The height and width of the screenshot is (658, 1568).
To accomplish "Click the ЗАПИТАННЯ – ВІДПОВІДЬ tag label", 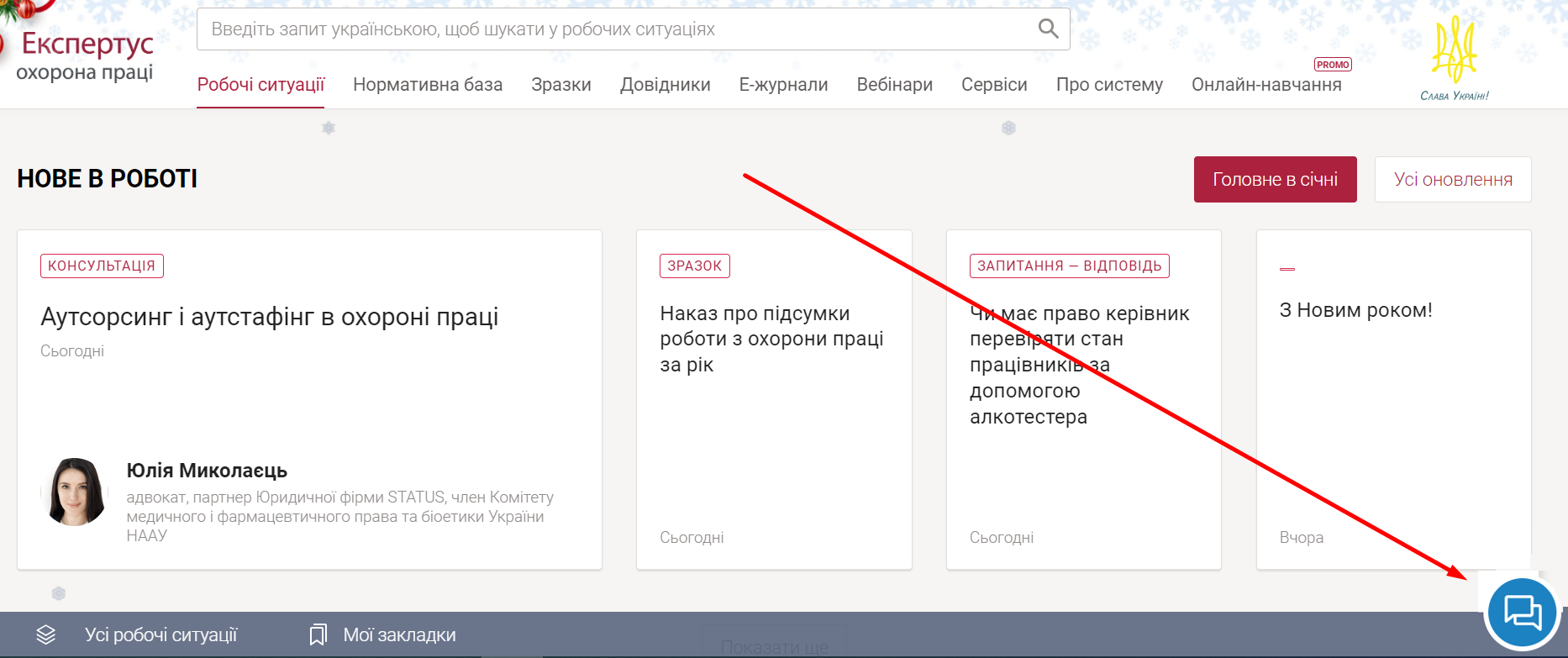I will (1069, 266).
